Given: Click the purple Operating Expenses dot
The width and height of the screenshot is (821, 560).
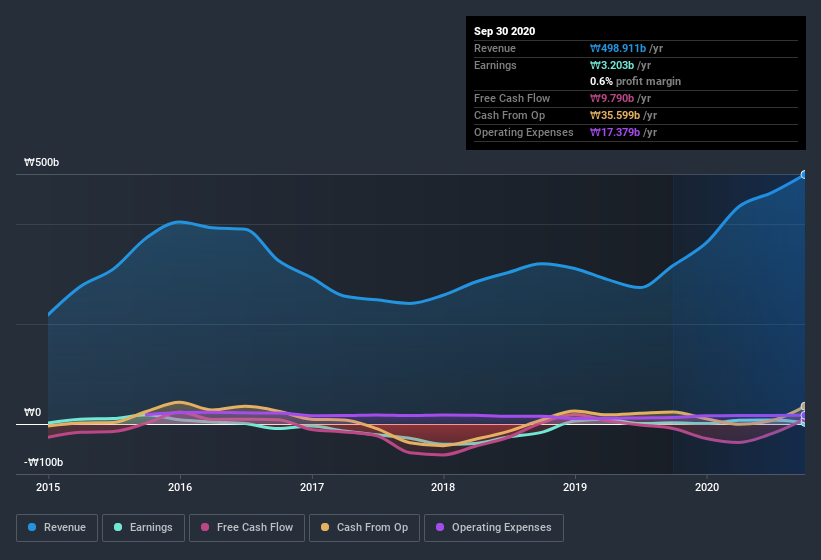Looking at the screenshot, I should [x=440, y=527].
